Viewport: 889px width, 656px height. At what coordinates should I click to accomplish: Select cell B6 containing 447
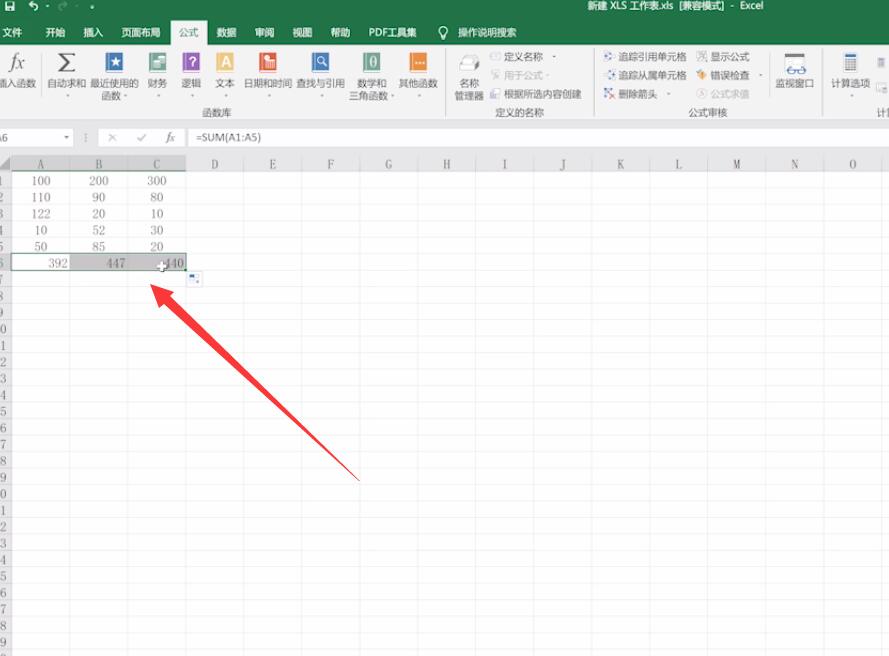[99, 263]
